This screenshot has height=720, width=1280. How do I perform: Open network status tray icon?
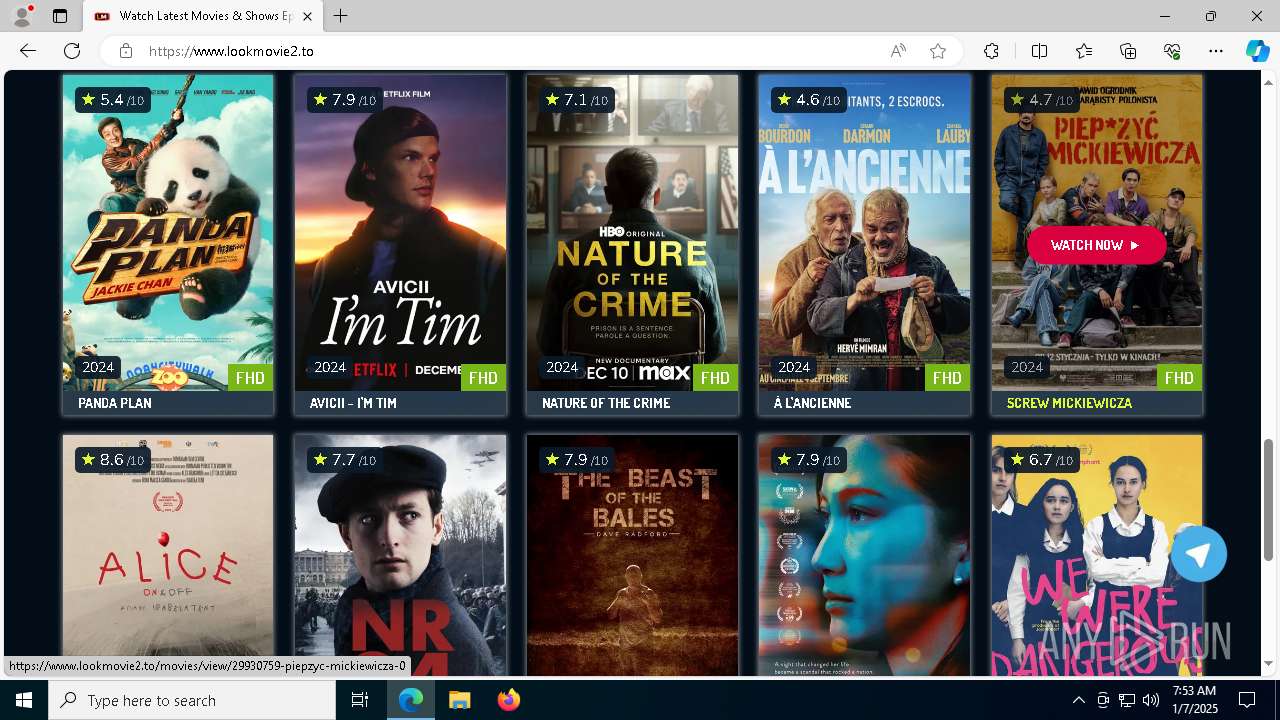(x=1127, y=700)
